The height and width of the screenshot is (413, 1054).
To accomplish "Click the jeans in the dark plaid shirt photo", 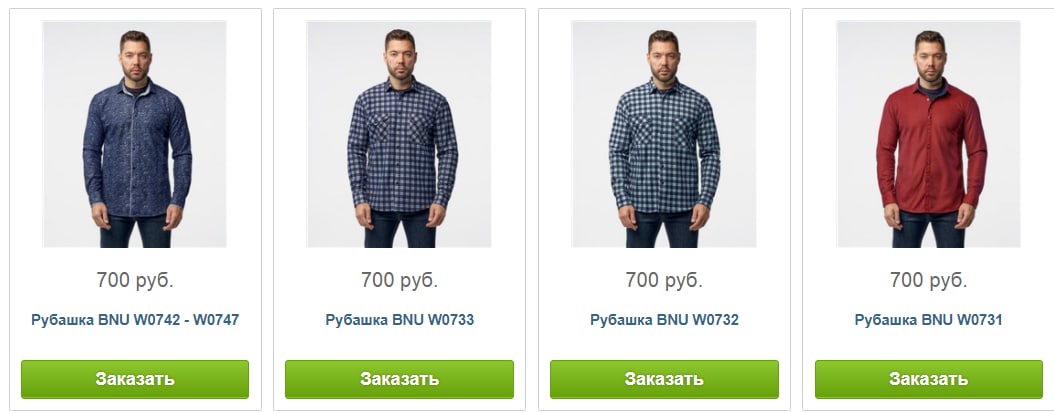I will click(399, 230).
